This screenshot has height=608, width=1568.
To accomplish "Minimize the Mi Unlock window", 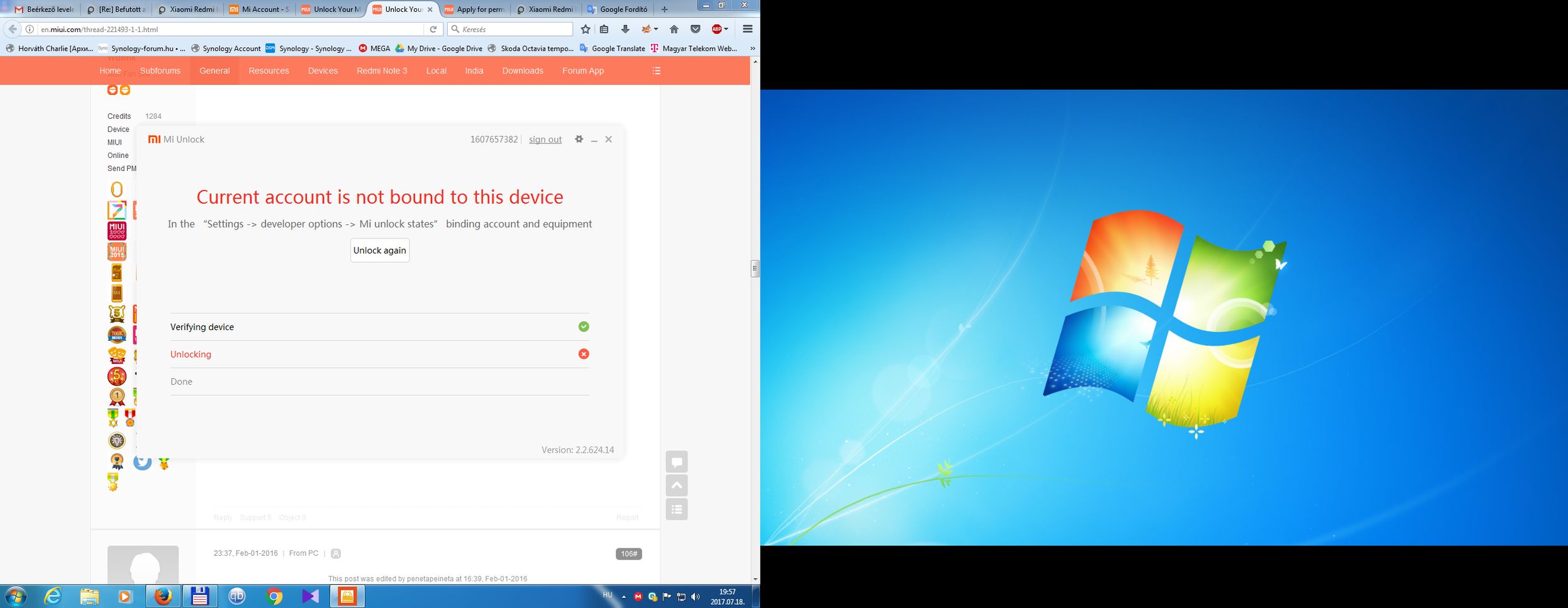I will (x=594, y=140).
